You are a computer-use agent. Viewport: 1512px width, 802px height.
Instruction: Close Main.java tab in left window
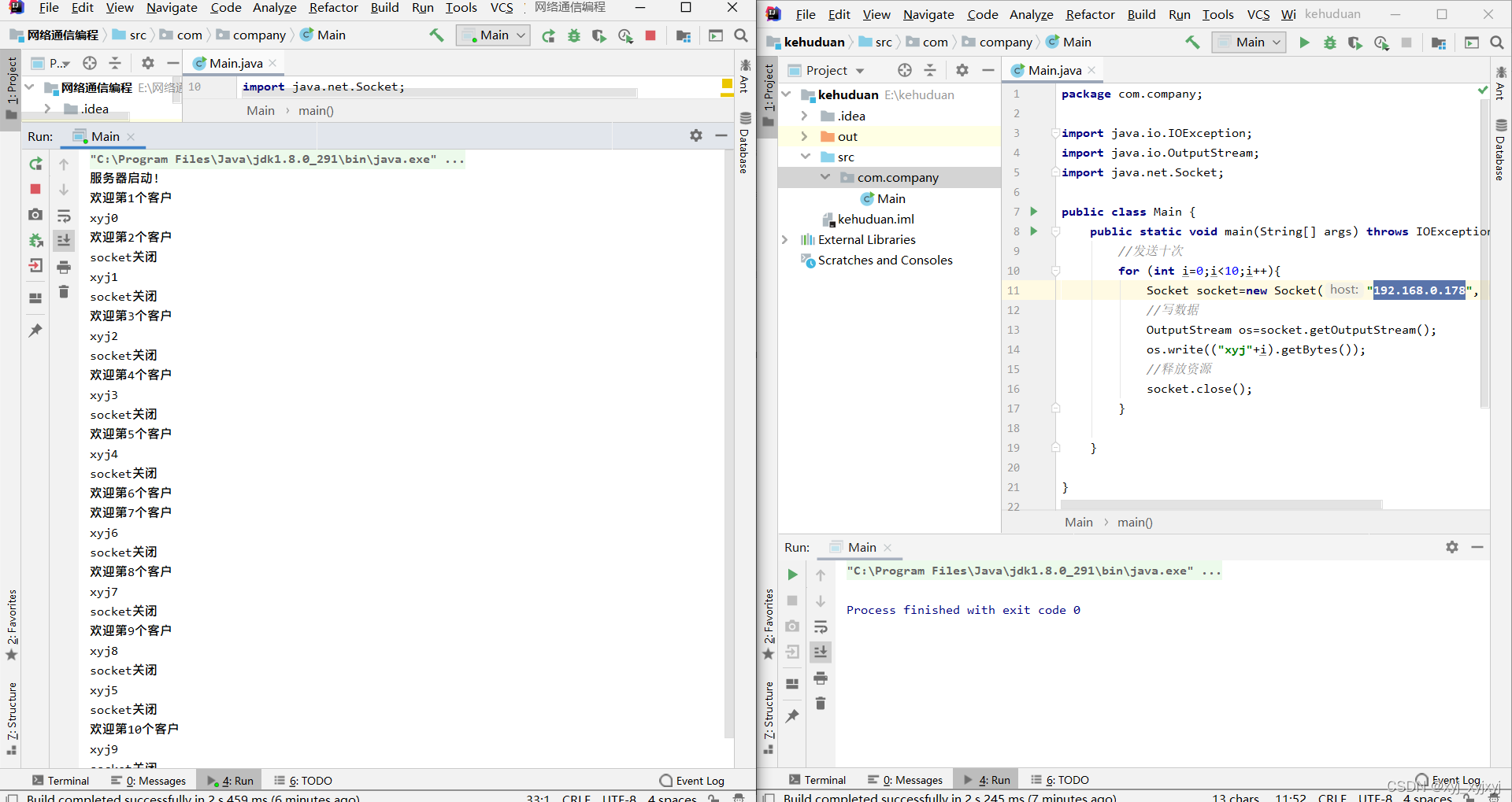pos(272,63)
